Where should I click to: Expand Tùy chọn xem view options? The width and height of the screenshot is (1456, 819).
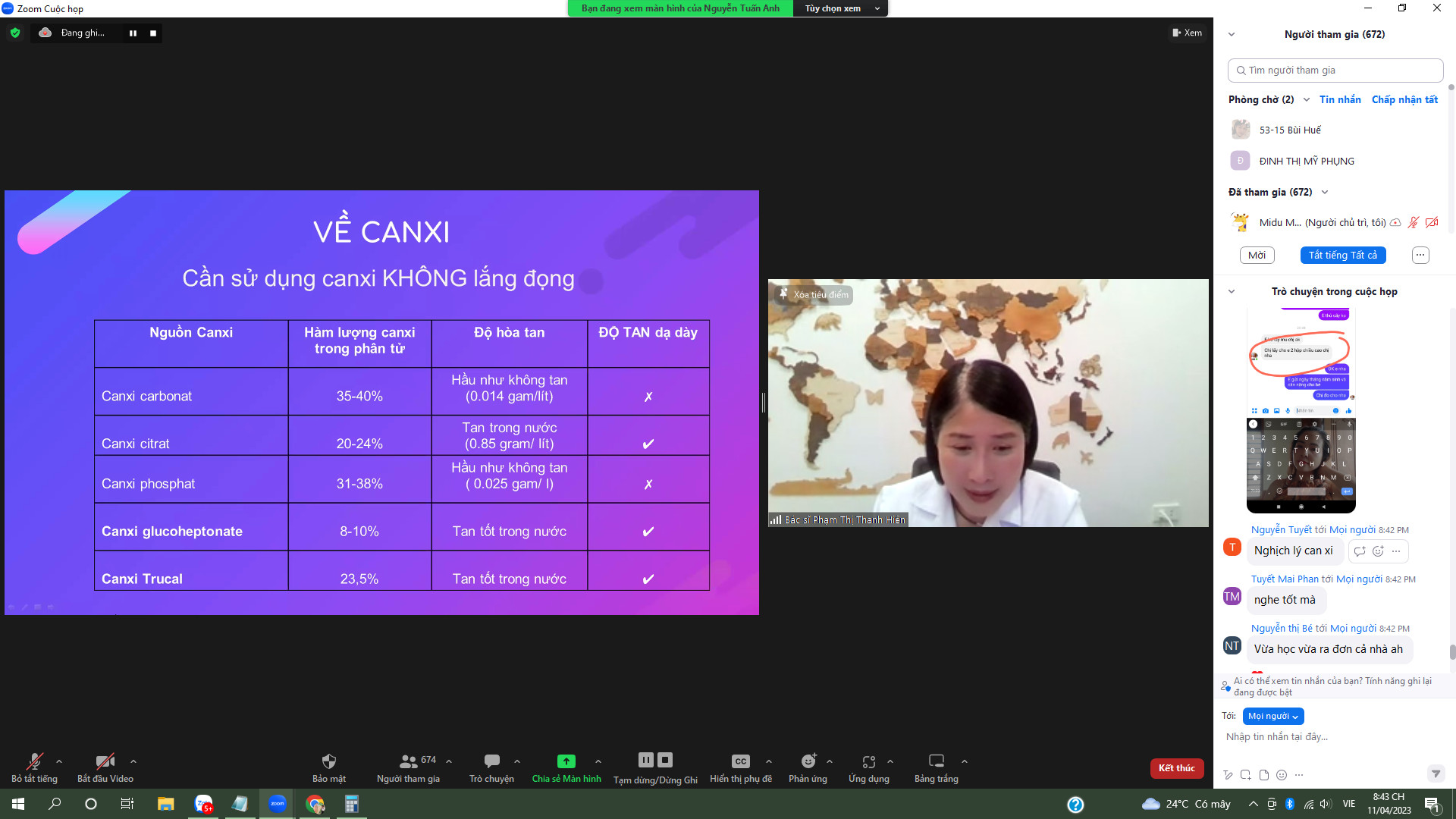point(839,8)
